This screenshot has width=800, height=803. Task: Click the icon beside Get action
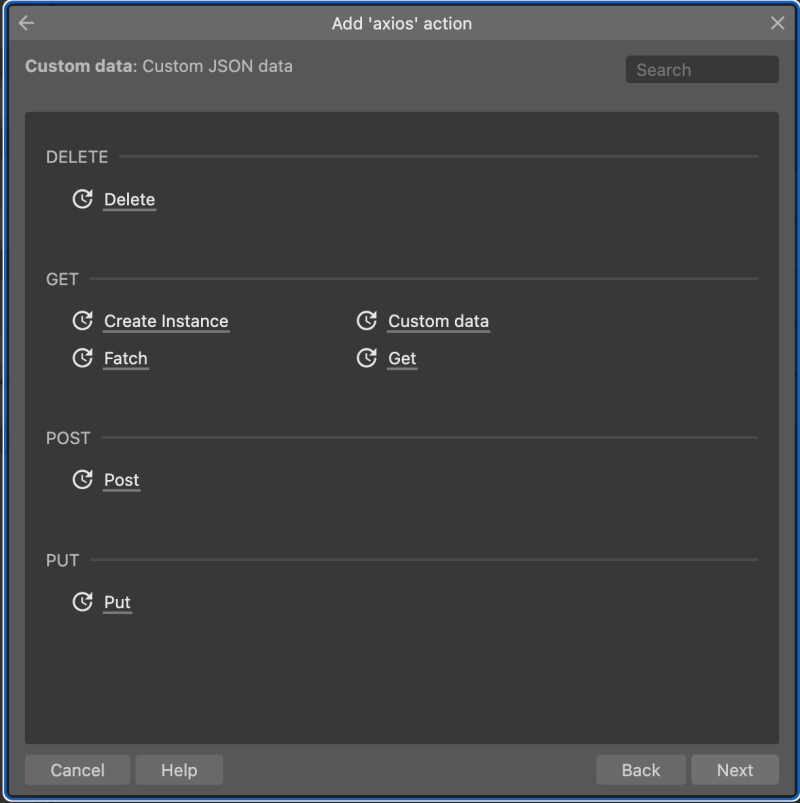tap(367, 357)
